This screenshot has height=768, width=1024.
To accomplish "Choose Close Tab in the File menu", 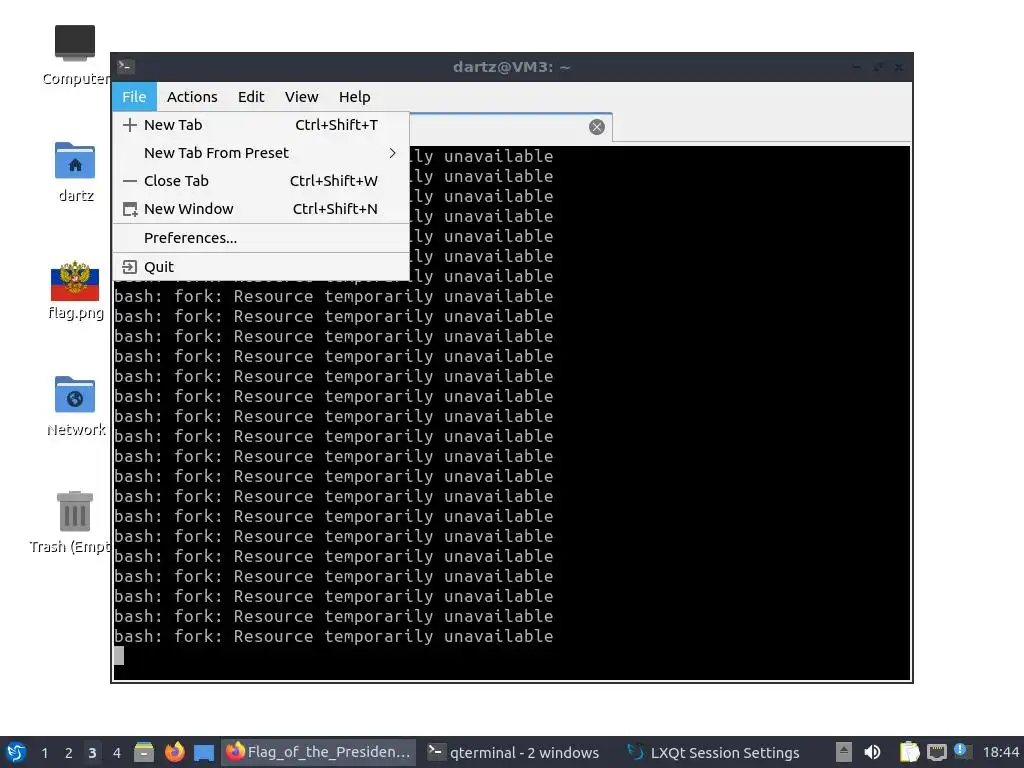I will (261, 181).
